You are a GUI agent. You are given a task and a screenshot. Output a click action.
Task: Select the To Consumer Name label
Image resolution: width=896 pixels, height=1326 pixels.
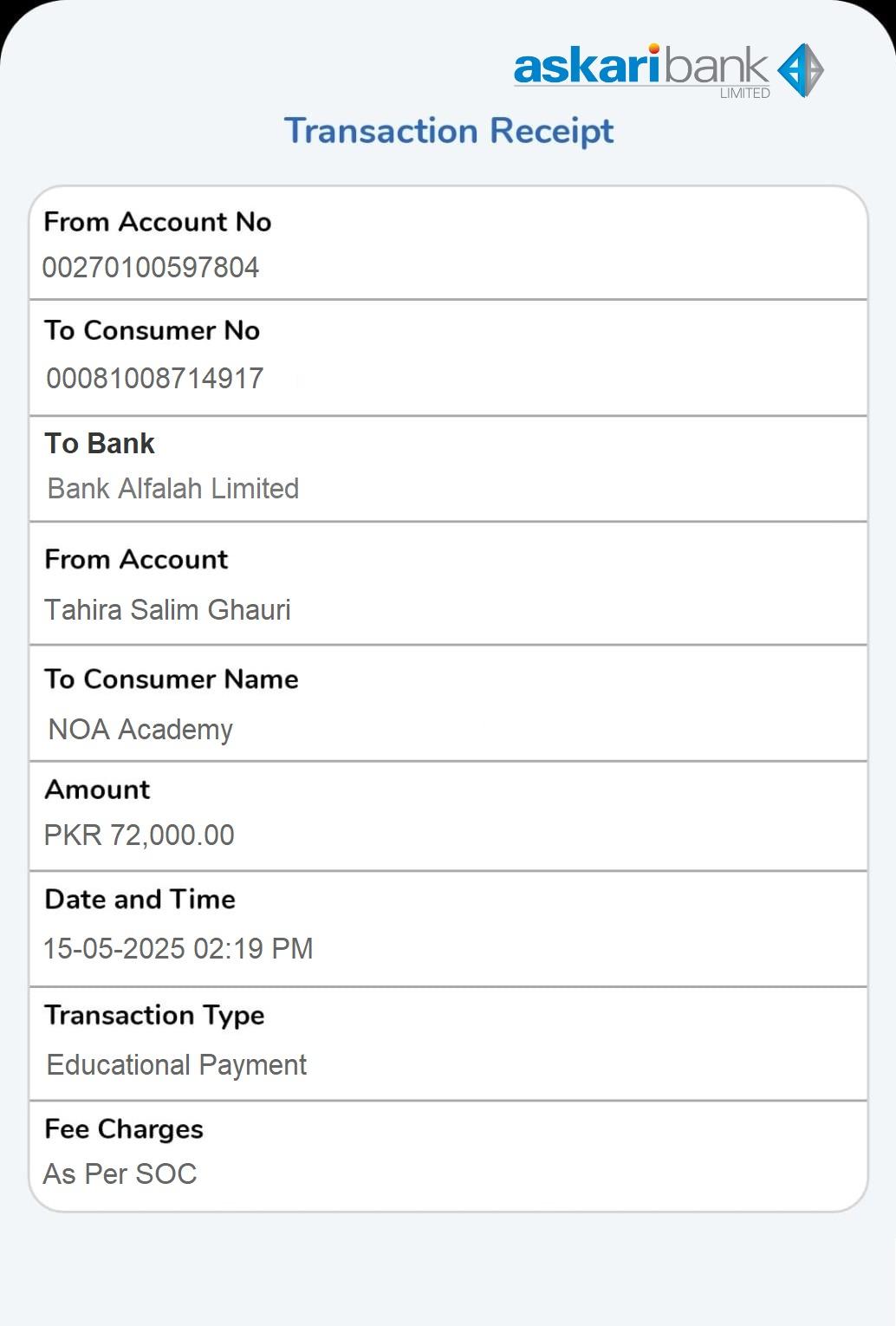tap(172, 679)
